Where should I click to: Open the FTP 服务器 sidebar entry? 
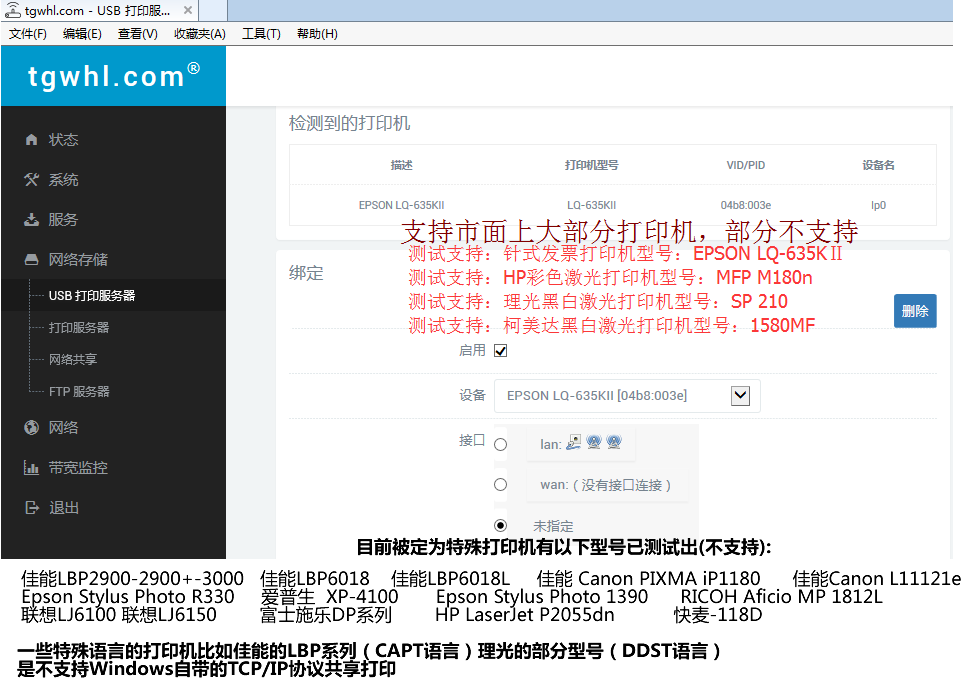79,392
